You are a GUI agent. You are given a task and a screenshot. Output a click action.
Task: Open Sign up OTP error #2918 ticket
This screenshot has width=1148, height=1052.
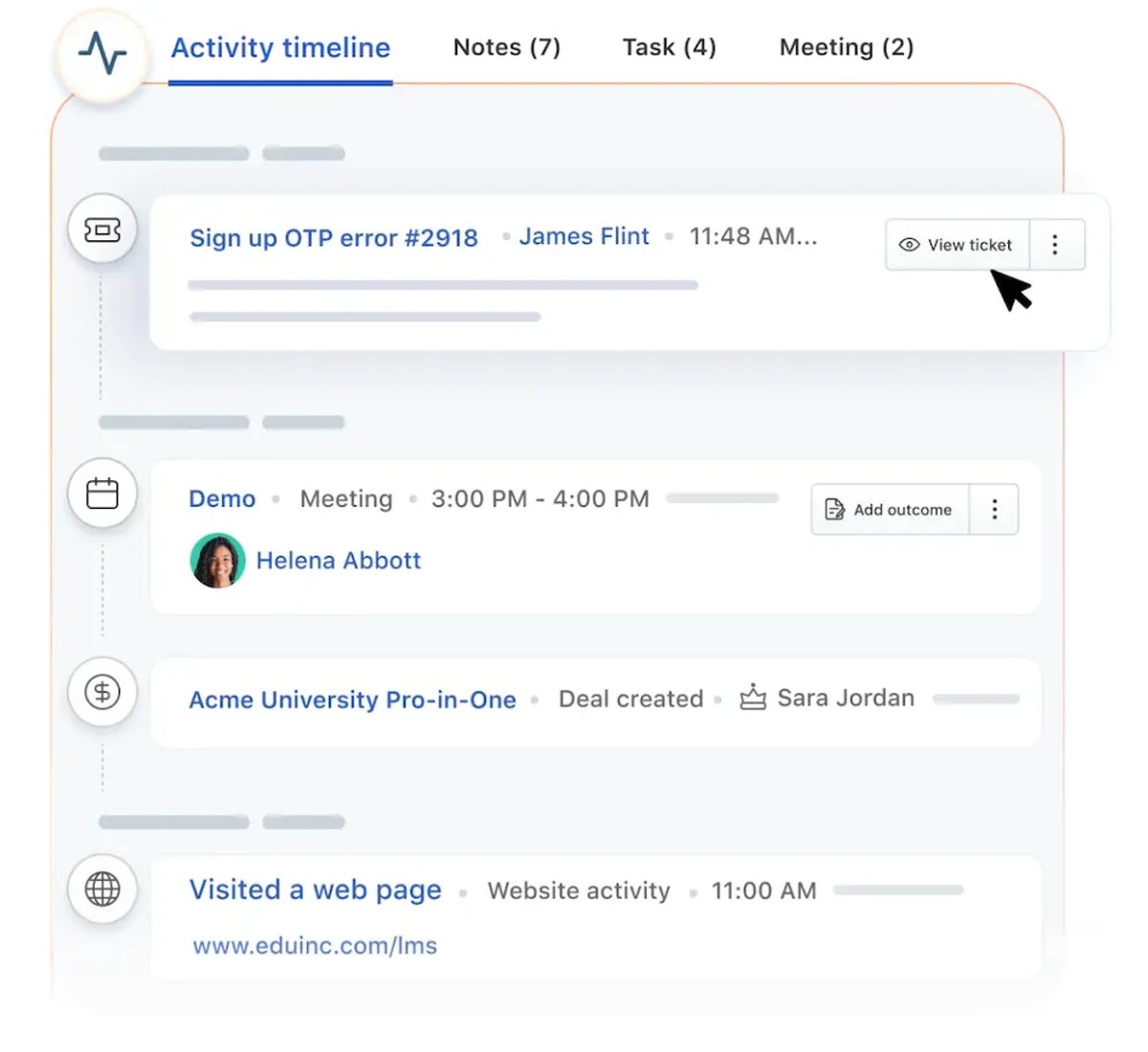[x=334, y=238]
